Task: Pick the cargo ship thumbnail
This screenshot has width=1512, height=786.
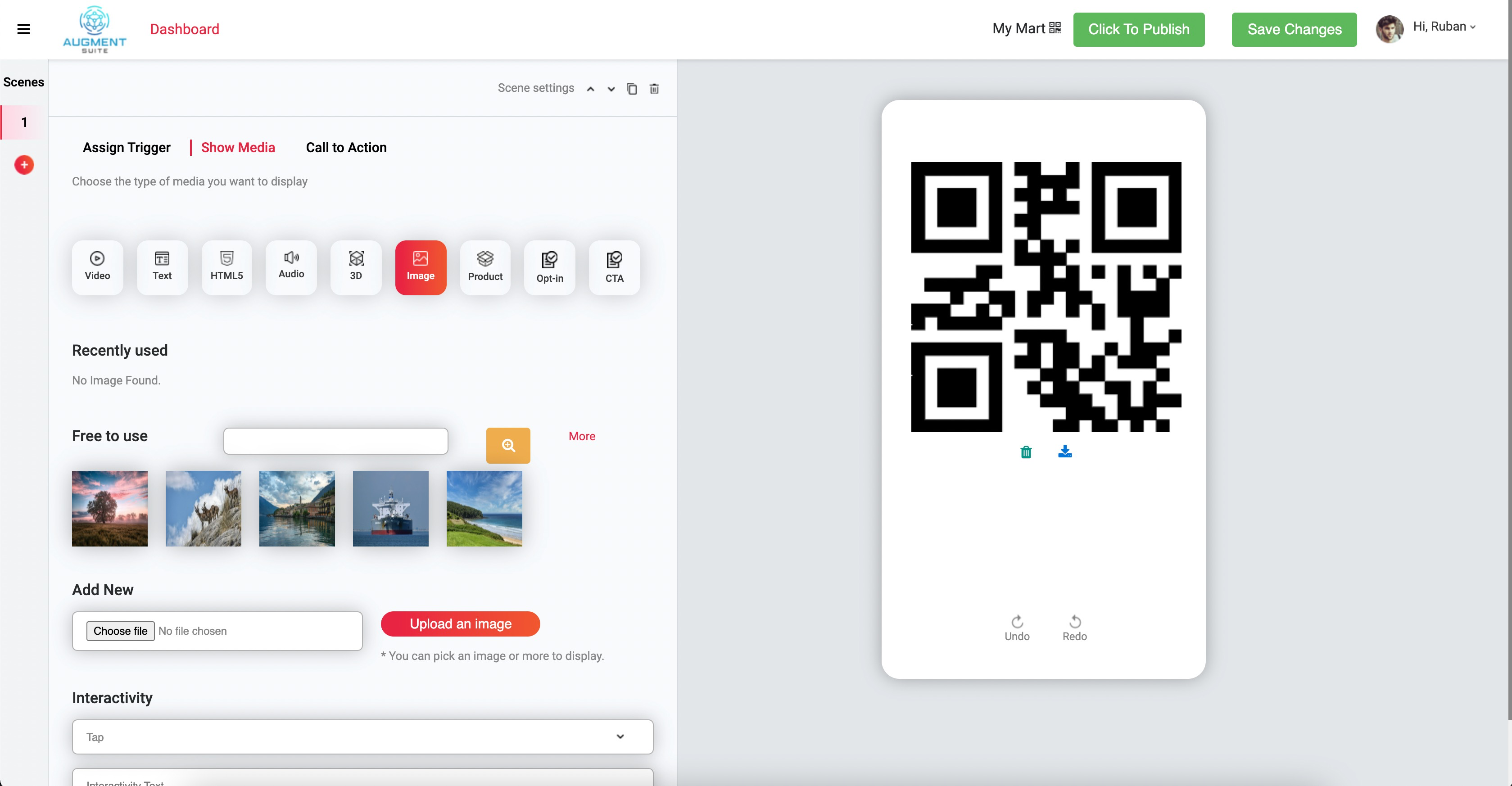Action: 390,508
